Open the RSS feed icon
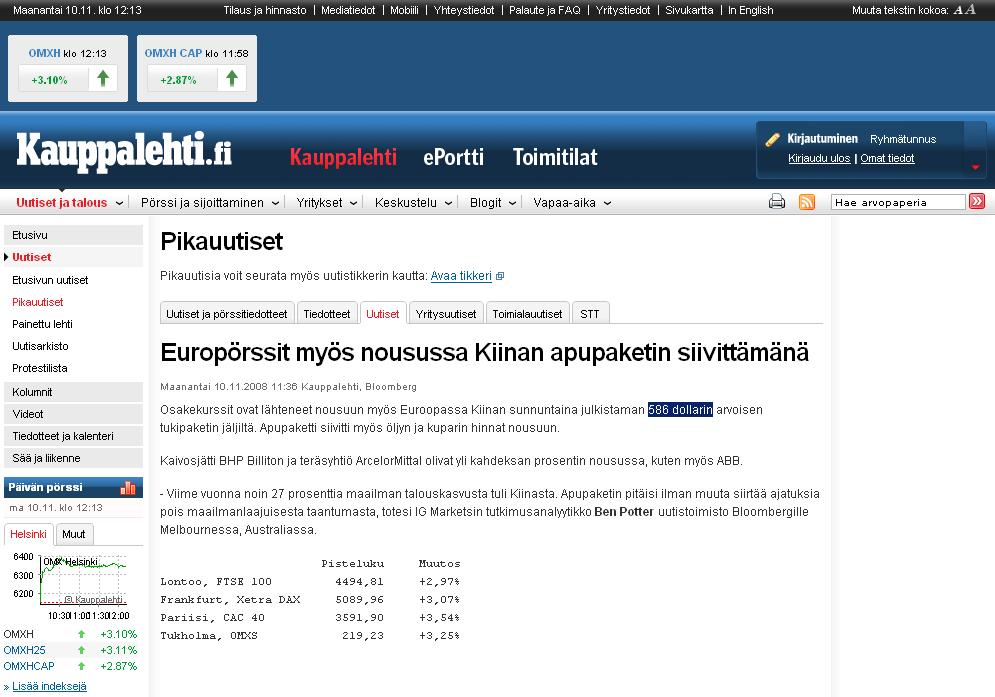This screenshot has width=995, height=697. [x=807, y=202]
